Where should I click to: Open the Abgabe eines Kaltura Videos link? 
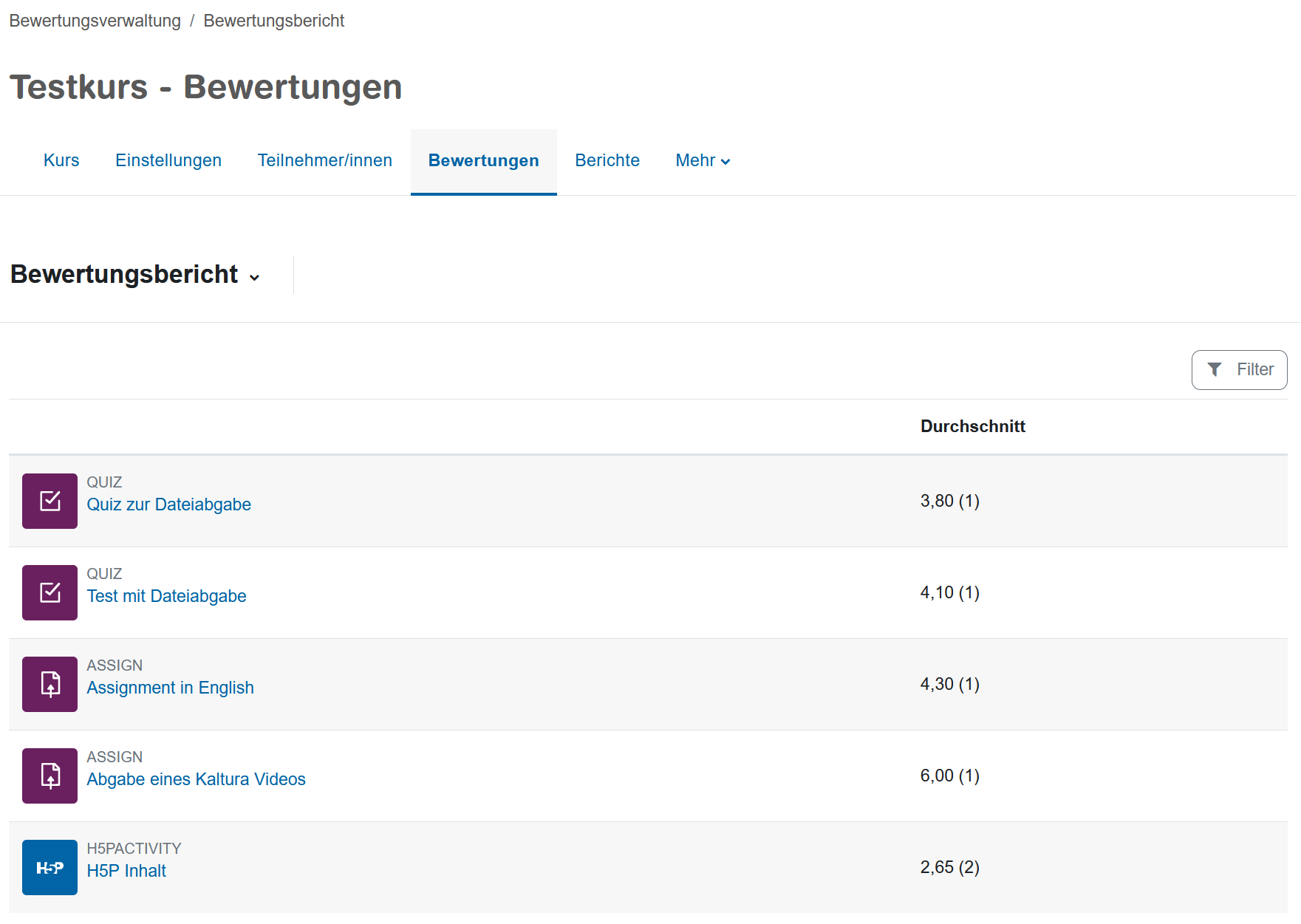(x=197, y=779)
